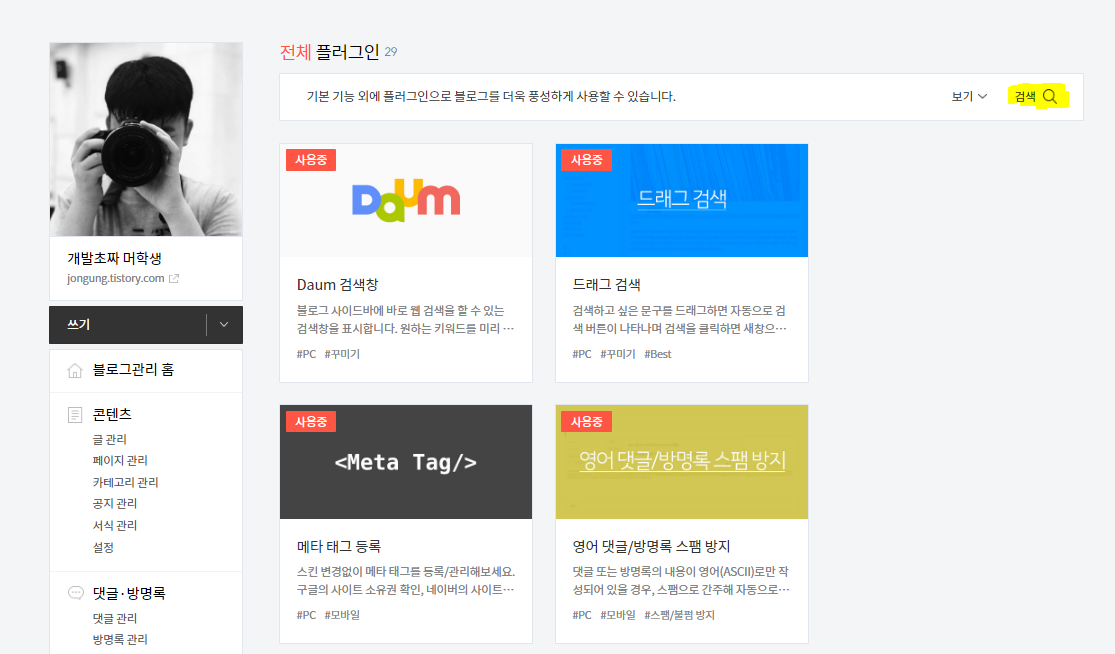1115x654 pixels.
Task: Click the 드래그 검색 plugin title text
Action: [607, 284]
